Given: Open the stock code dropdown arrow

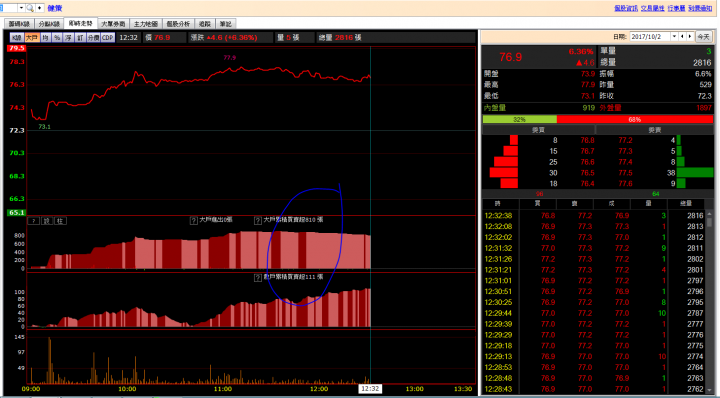Looking at the screenshot, I should click(x=21, y=8).
